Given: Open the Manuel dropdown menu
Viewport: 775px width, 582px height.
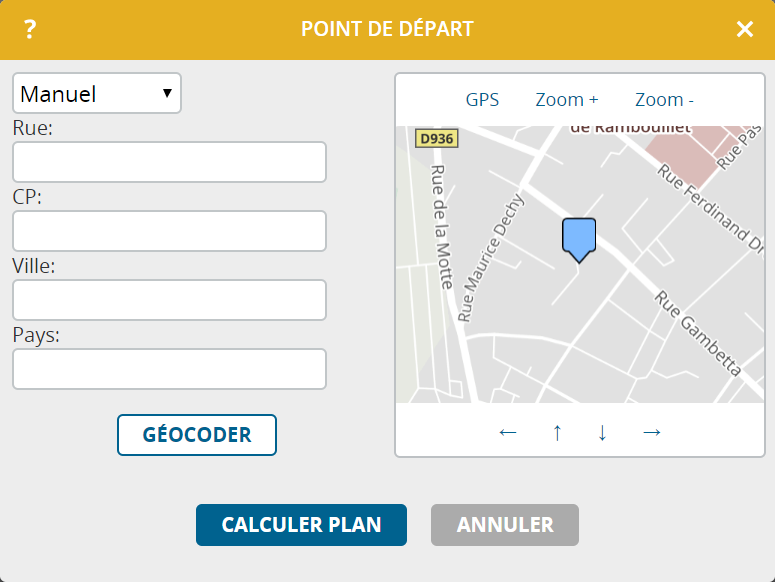Looking at the screenshot, I should (97, 94).
